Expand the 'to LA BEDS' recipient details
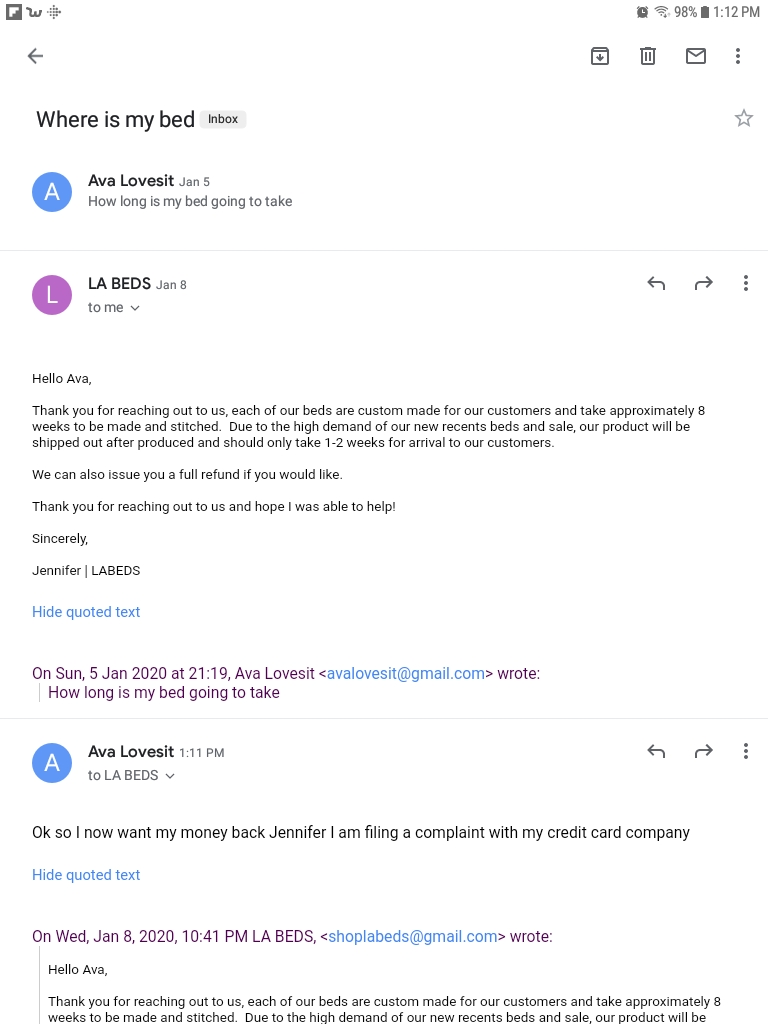 (131, 776)
